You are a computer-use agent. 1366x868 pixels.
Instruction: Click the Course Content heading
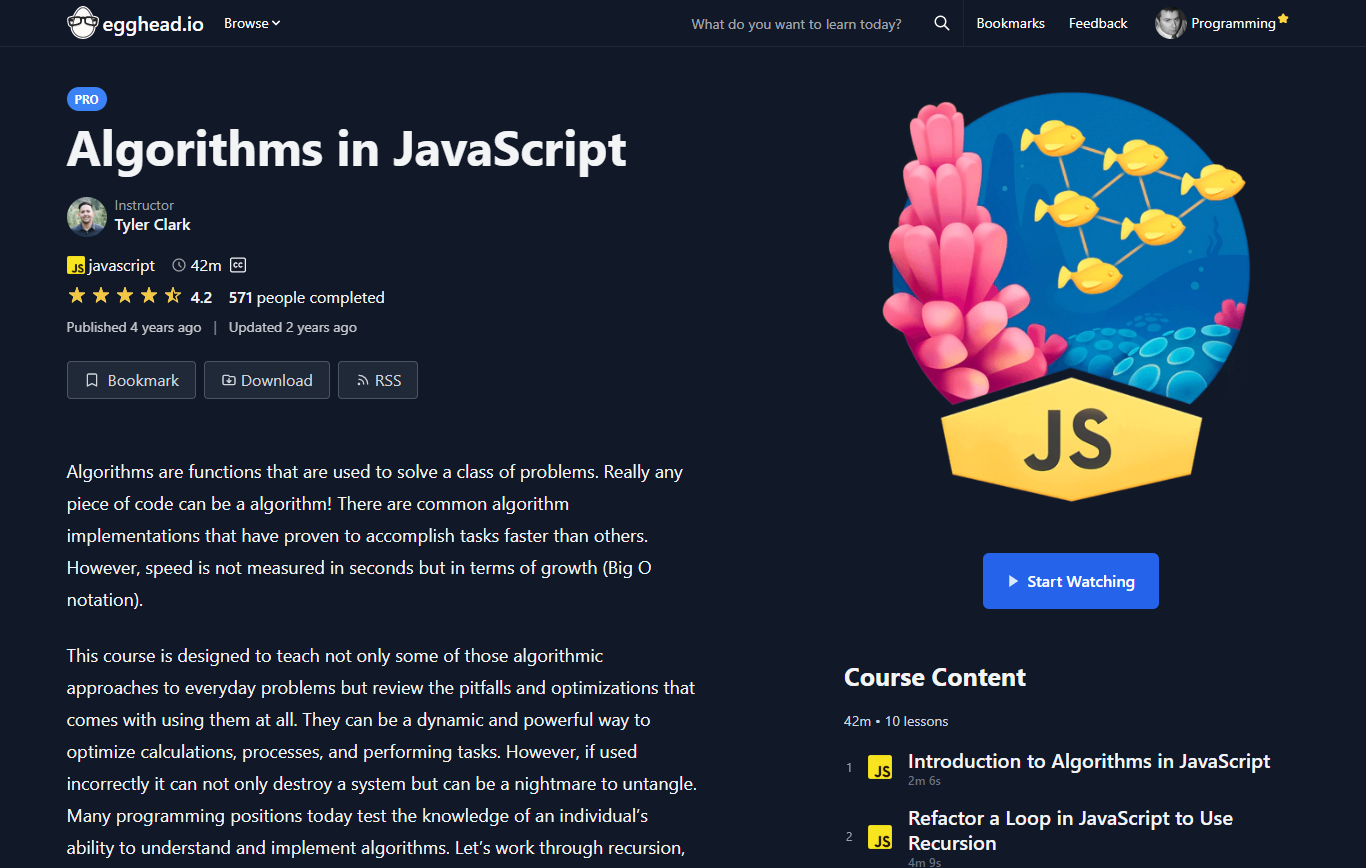coord(935,677)
